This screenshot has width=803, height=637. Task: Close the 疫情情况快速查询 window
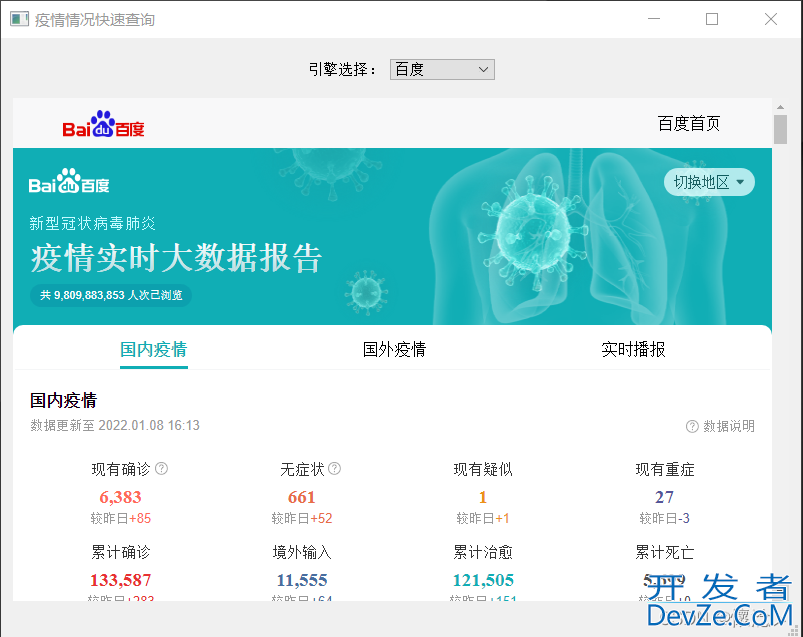click(771, 19)
